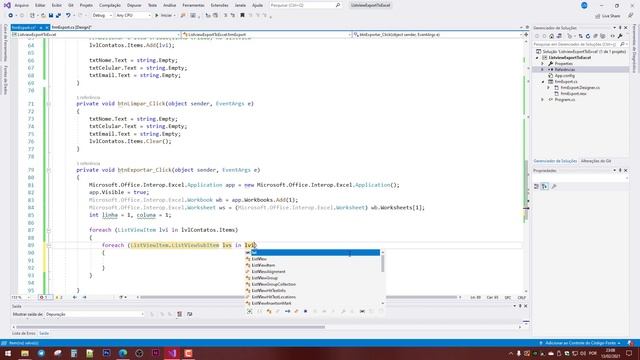Click the Home icon in Solution Explorer toolbar
640x360 pixels.
pyautogui.click(x=551, y=36)
